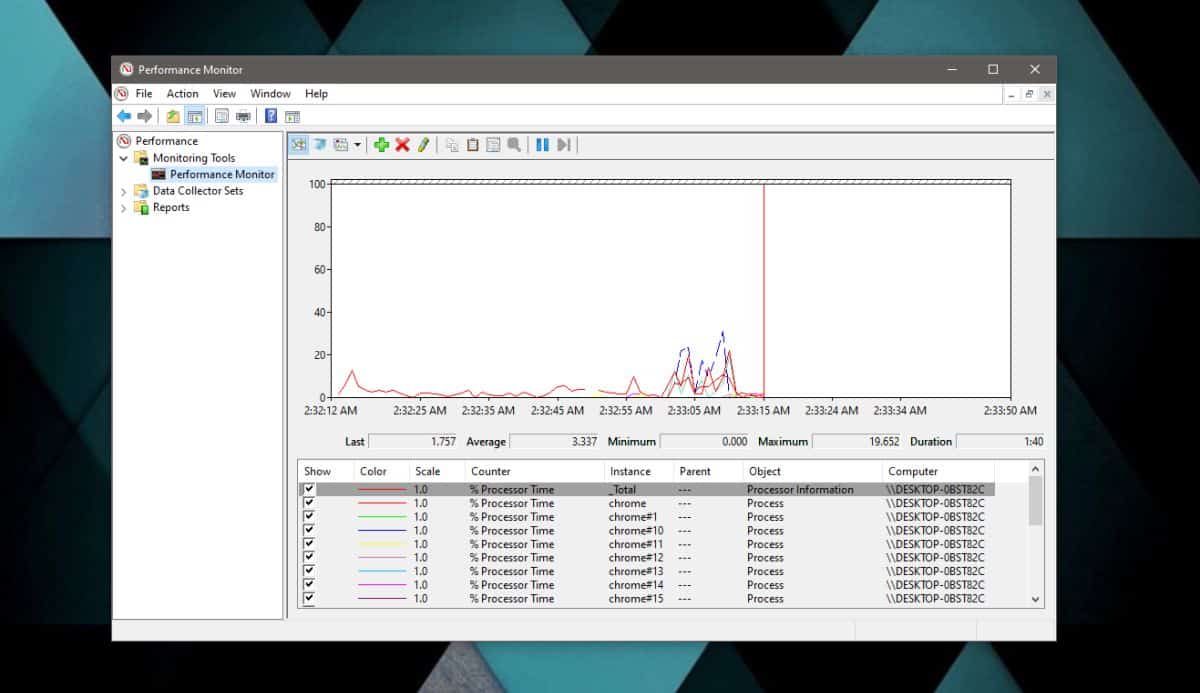Open the File menu
Screen dimensions: 1200x693
[x=144, y=93]
